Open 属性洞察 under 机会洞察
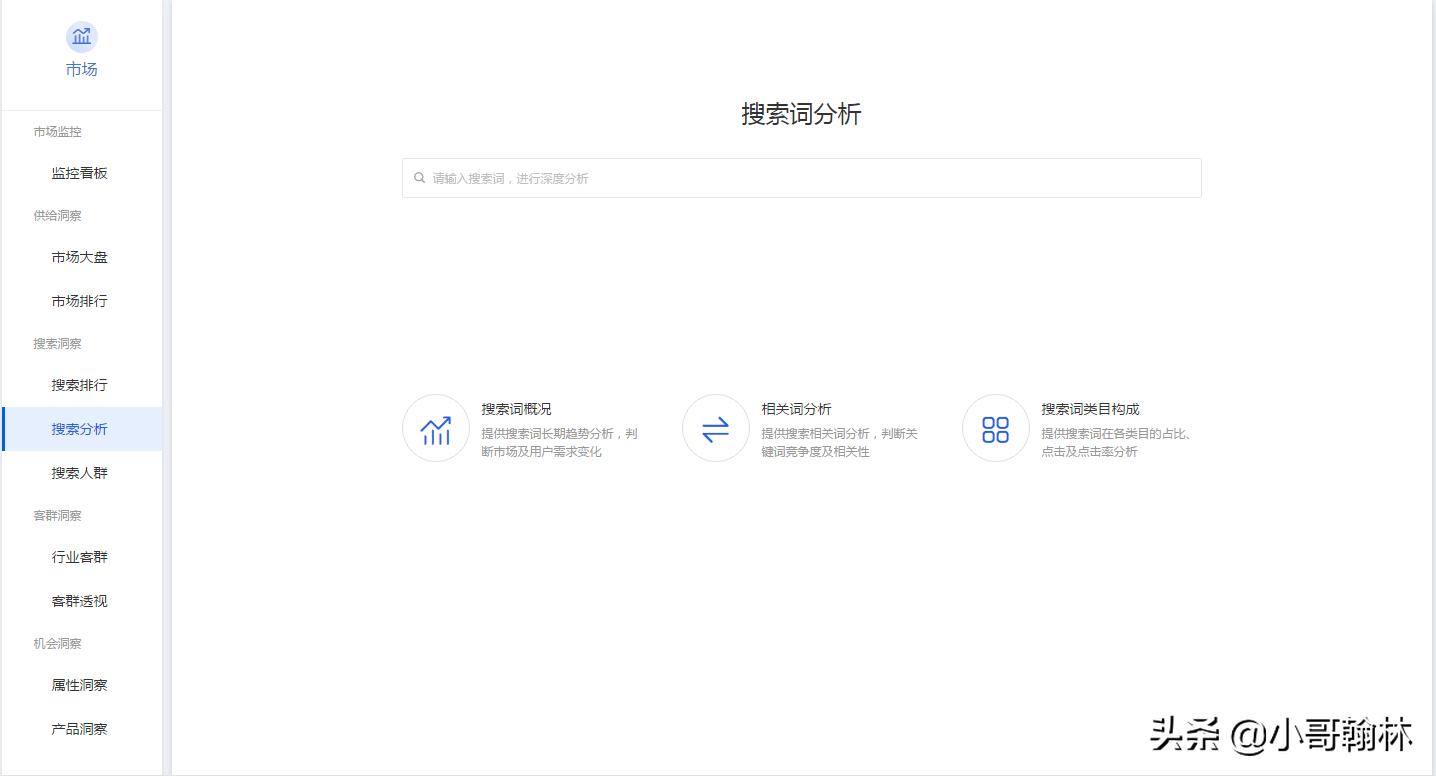Screen dimensions: 1436x776 [x=78, y=685]
